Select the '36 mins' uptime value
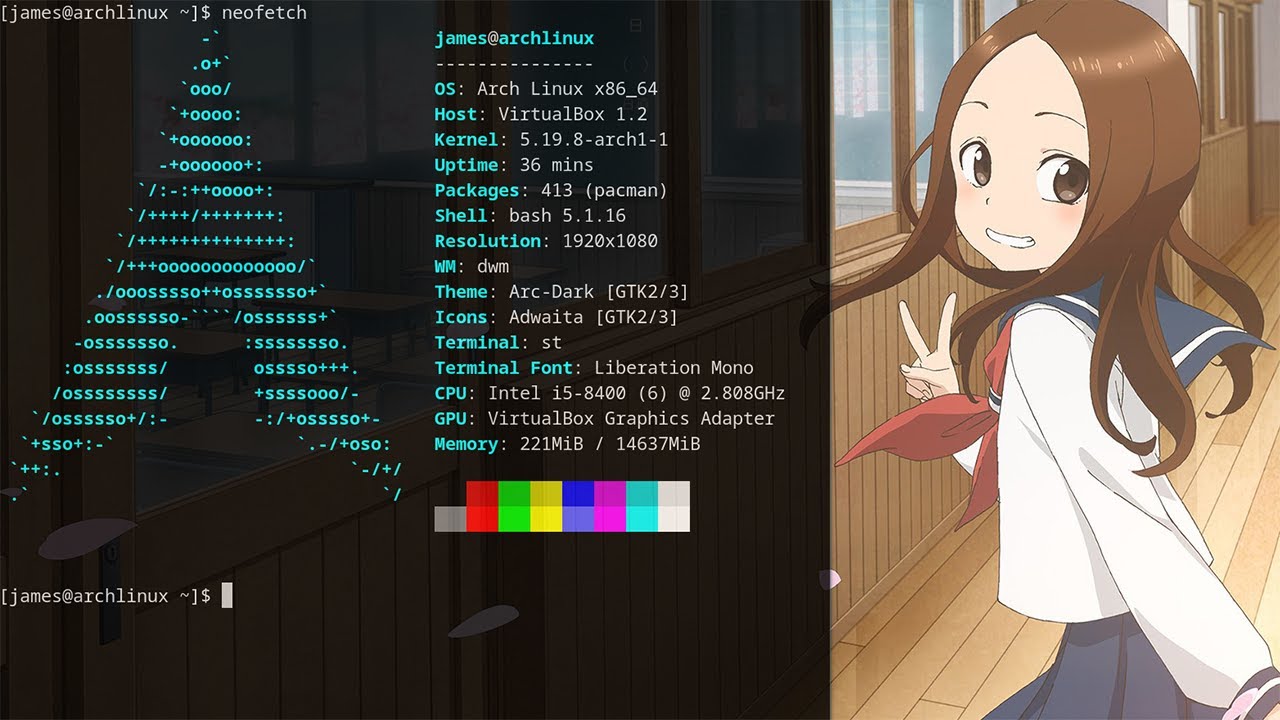 556,165
